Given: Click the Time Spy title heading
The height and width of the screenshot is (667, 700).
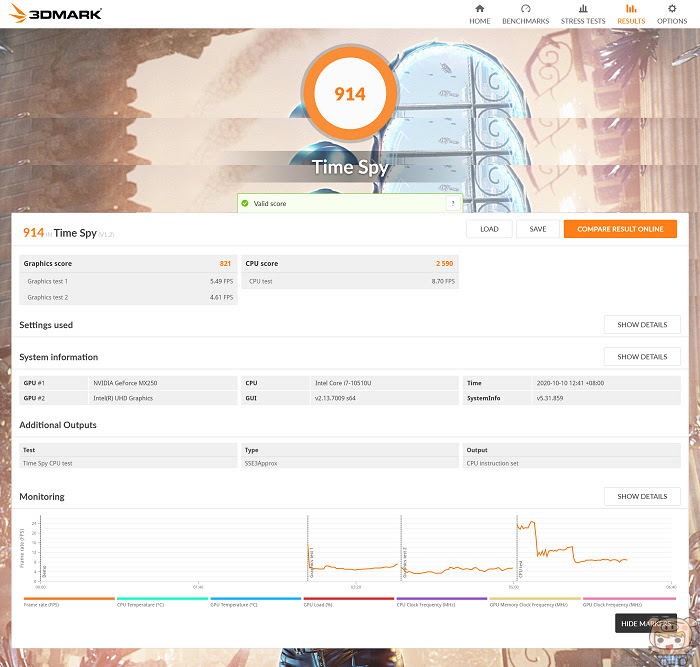Looking at the screenshot, I should pos(350,167).
